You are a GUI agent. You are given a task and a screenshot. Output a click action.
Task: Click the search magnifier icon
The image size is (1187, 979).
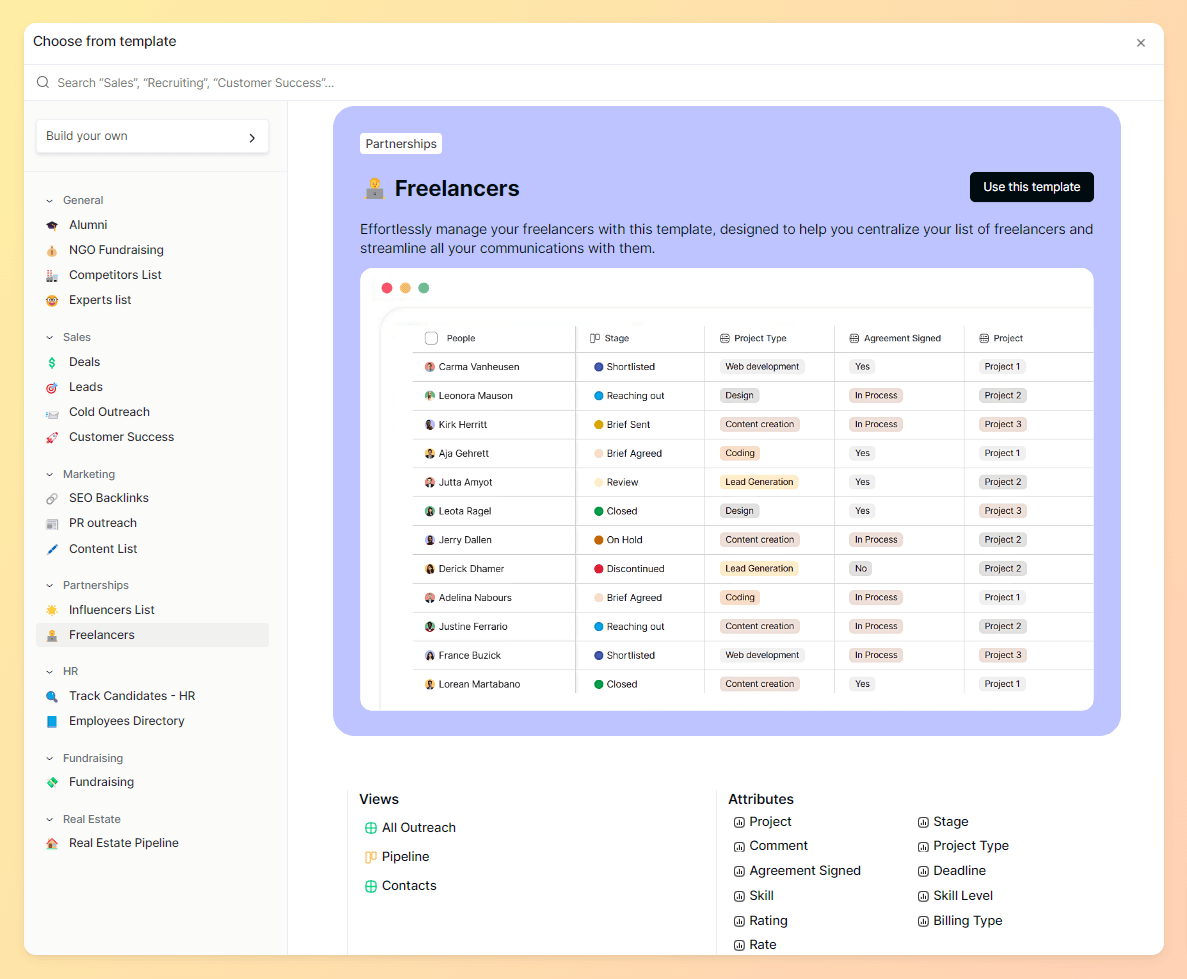click(x=43, y=83)
